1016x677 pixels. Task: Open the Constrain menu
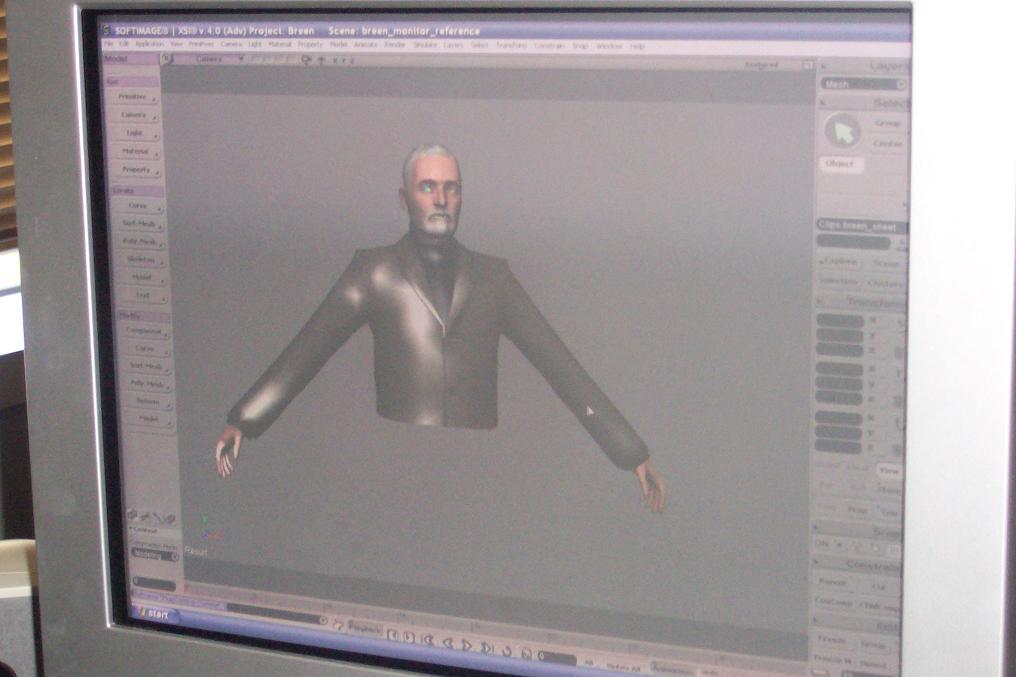click(549, 46)
